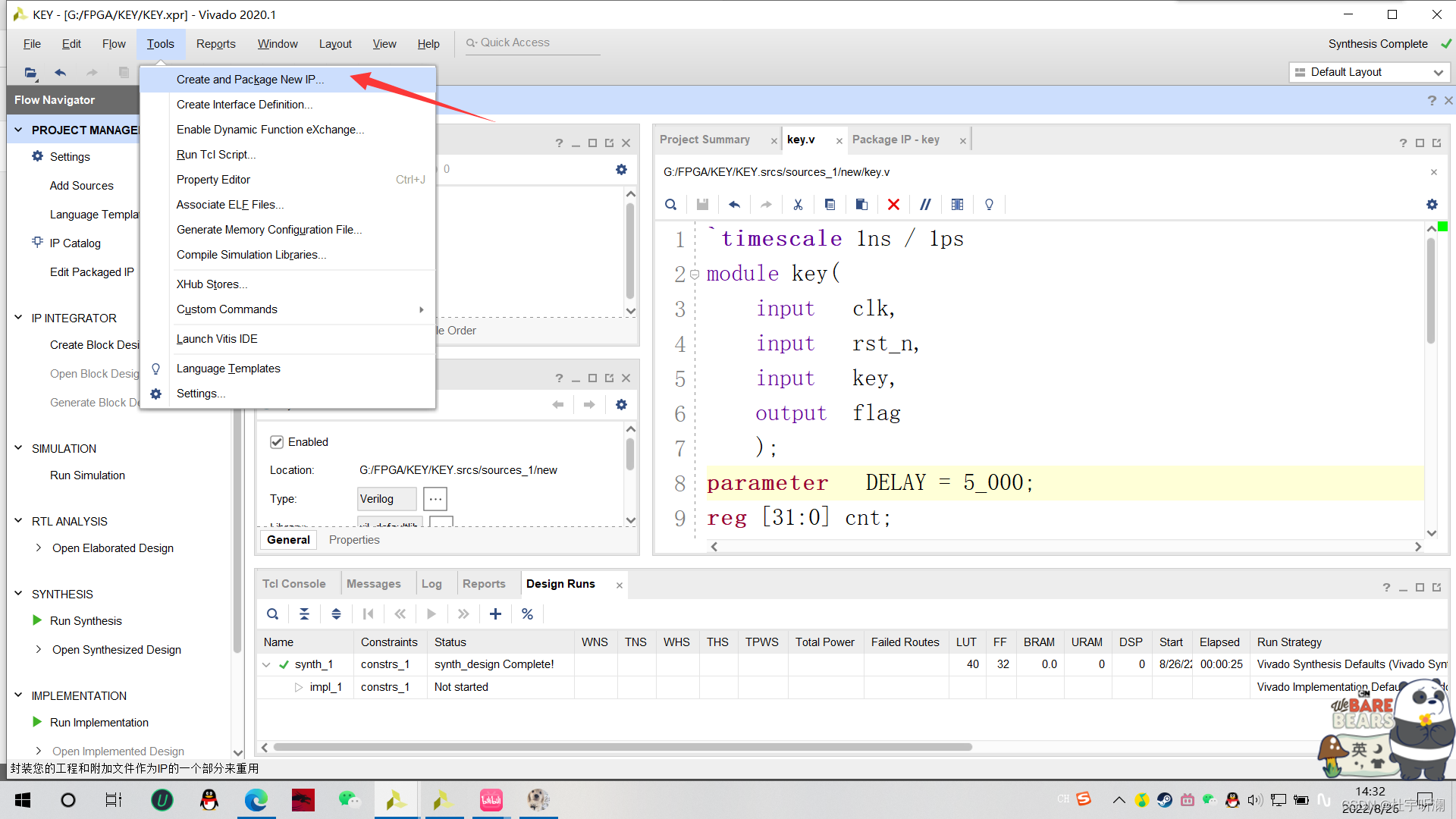This screenshot has width=1456, height=819.
Task: Collapse the PROJECT MANAGER section
Action: tap(18, 130)
